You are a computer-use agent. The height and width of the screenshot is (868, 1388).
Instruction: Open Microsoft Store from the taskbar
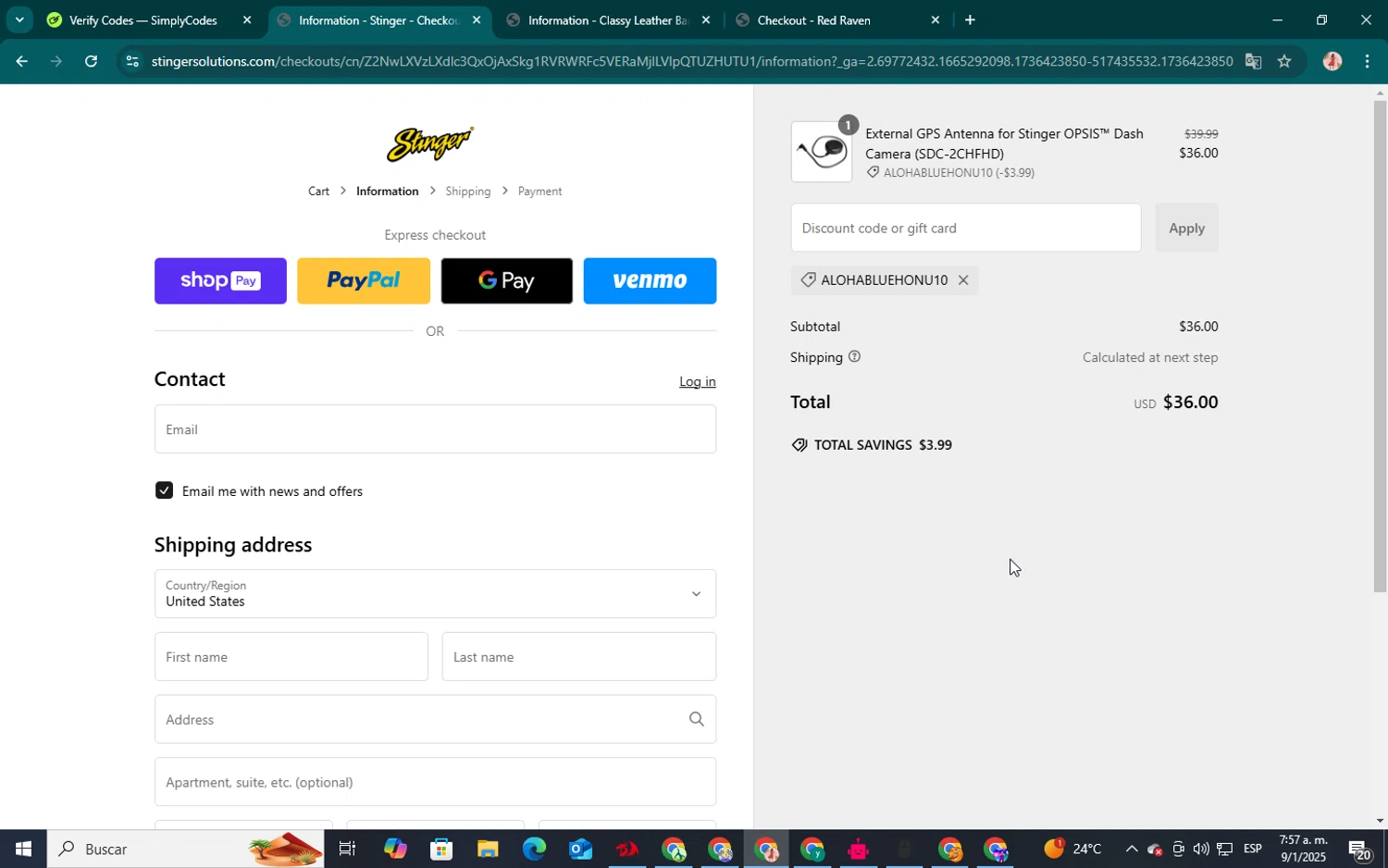point(441,849)
